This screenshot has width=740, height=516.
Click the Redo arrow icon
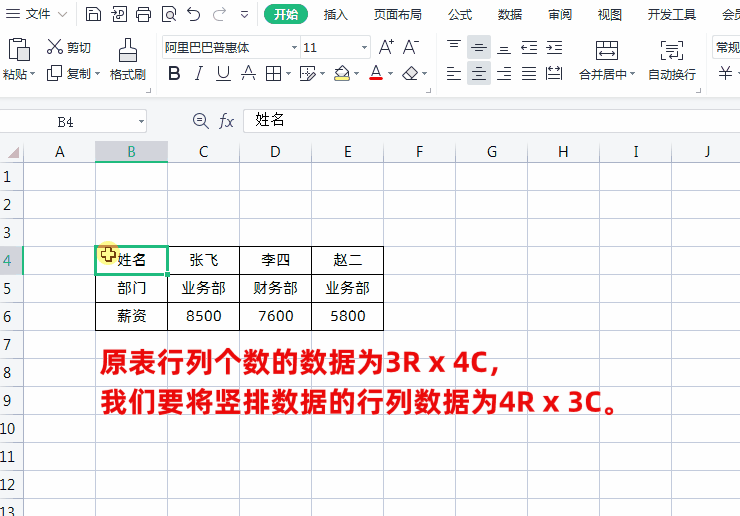(x=219, y=14)
